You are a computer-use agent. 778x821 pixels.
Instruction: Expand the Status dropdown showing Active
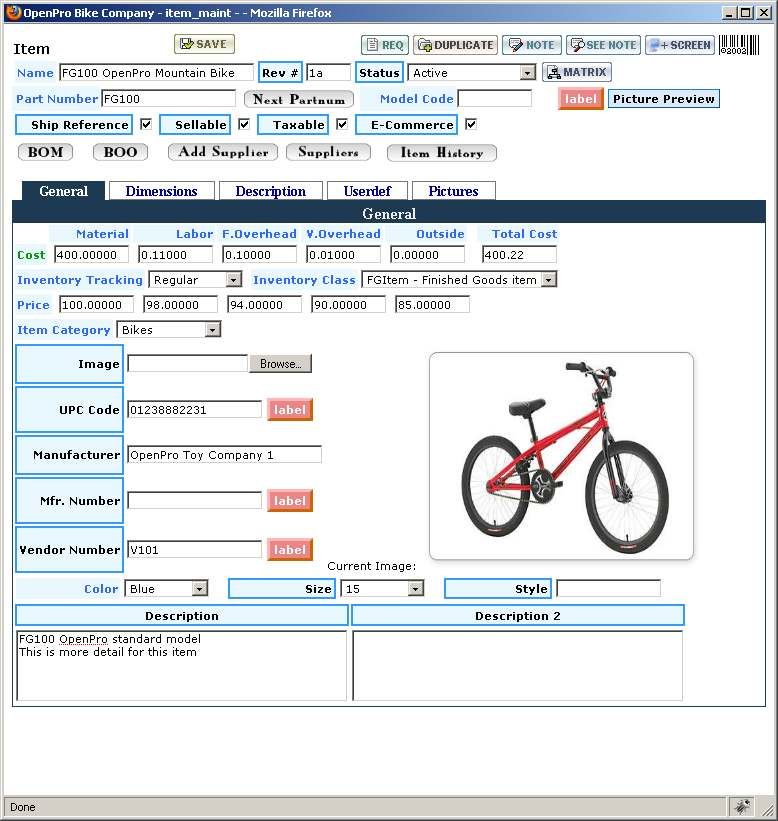(x=527, y=73)
